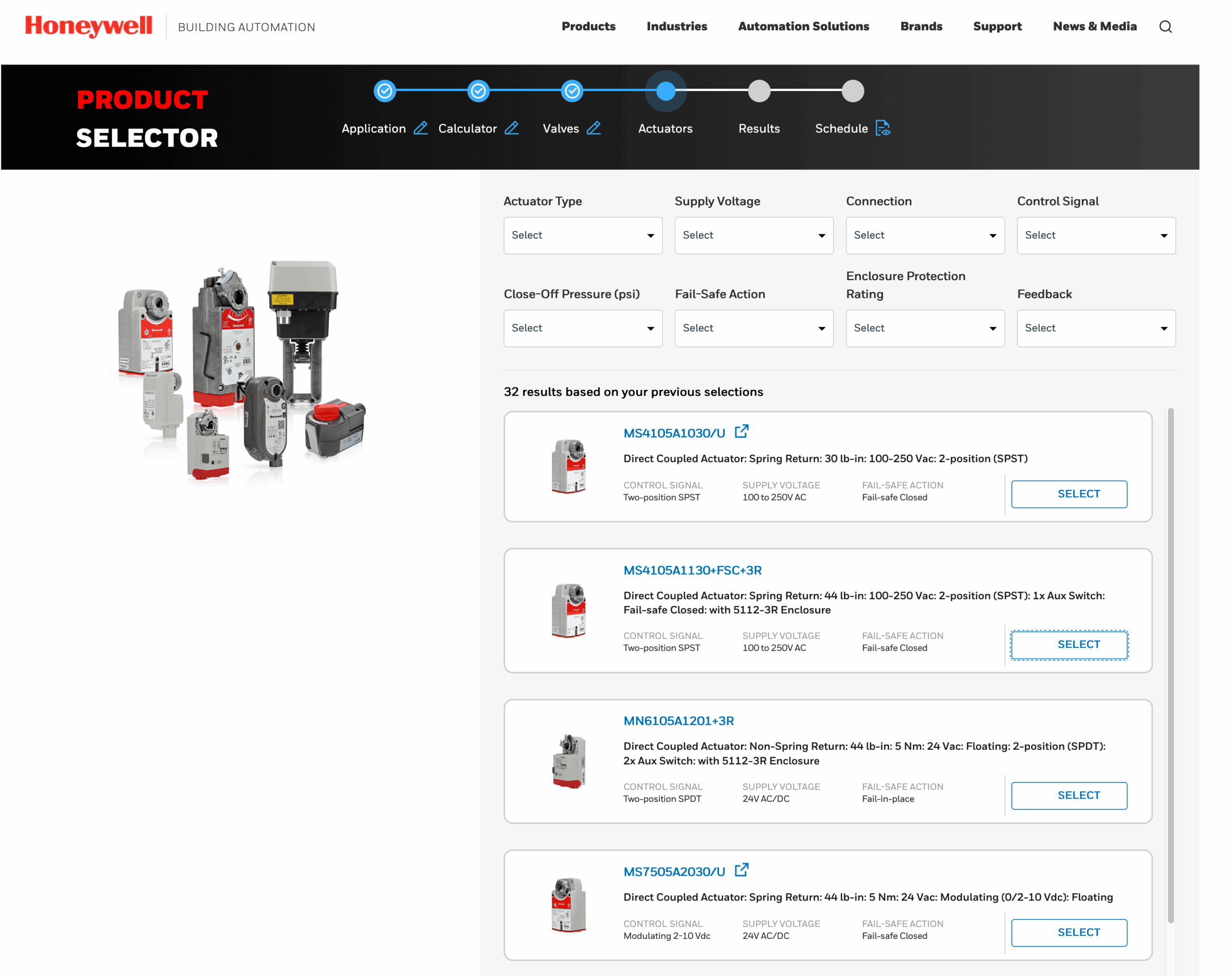Click the edit pencil beside the Calculator step
The image size is (1232, 976).
[513, 128]
